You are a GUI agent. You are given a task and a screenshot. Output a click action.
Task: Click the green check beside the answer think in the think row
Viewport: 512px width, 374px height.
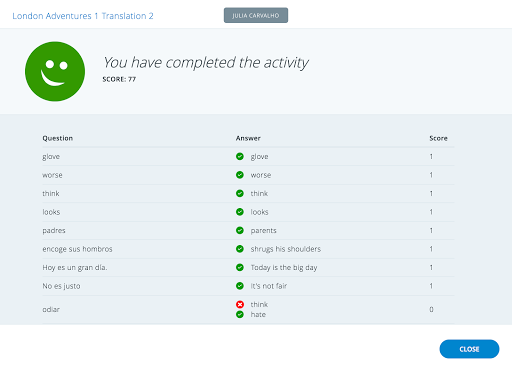point(240,193)
